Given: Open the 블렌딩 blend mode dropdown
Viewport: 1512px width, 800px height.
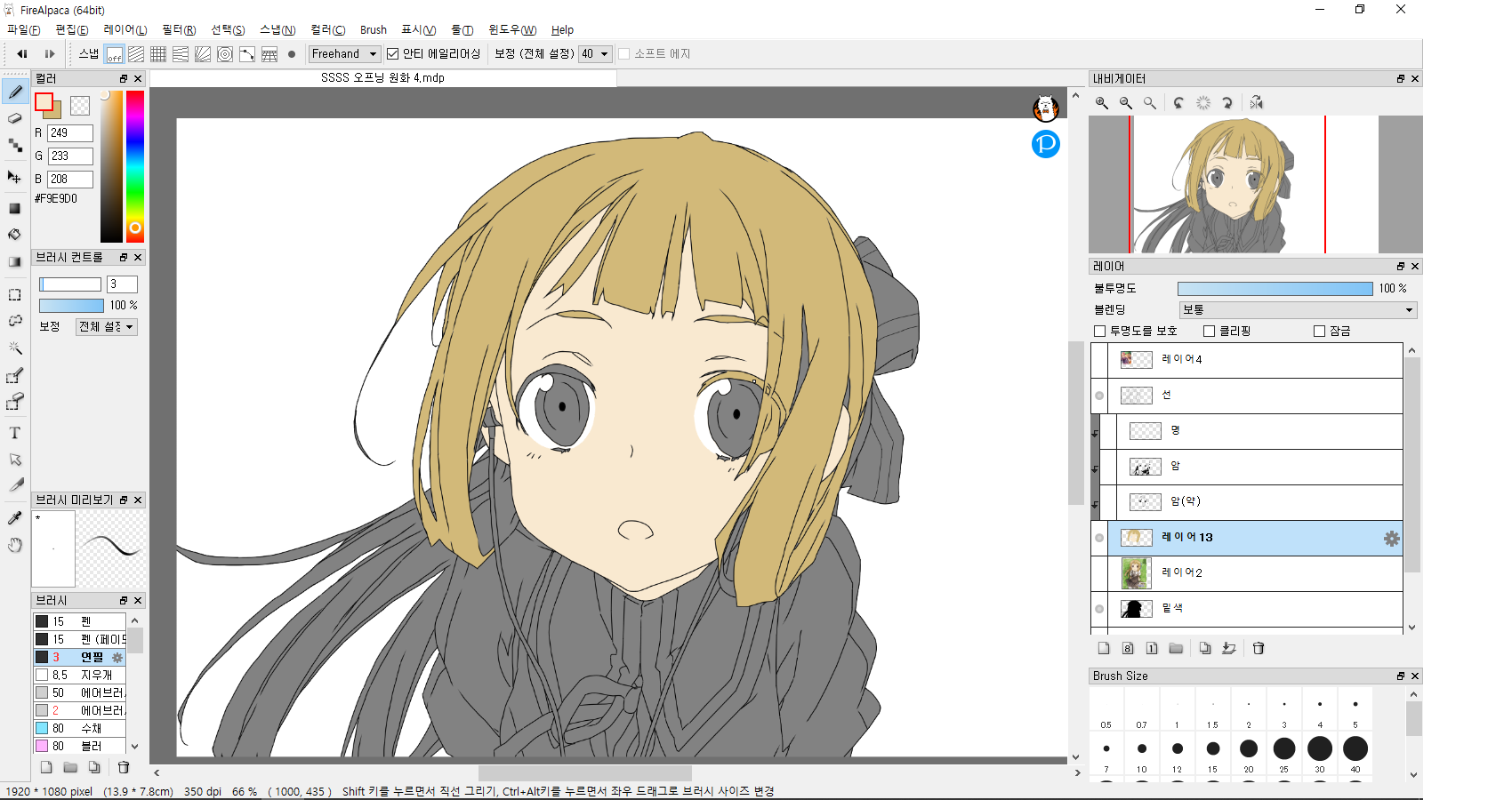Looking at the screenshot, I should point(1297,310).
